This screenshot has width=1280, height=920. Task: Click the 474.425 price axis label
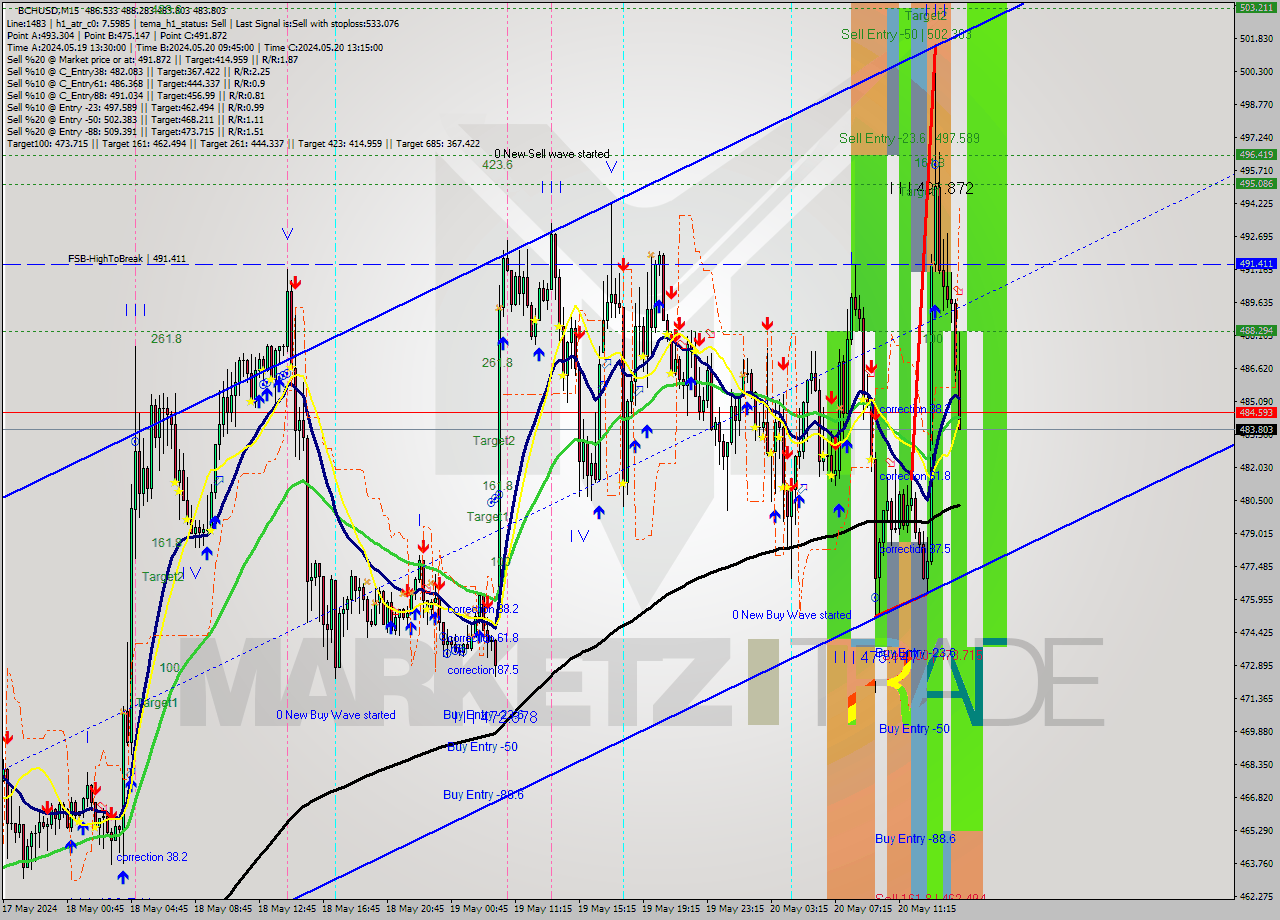pyautogui.click(x=1256, y=633)
